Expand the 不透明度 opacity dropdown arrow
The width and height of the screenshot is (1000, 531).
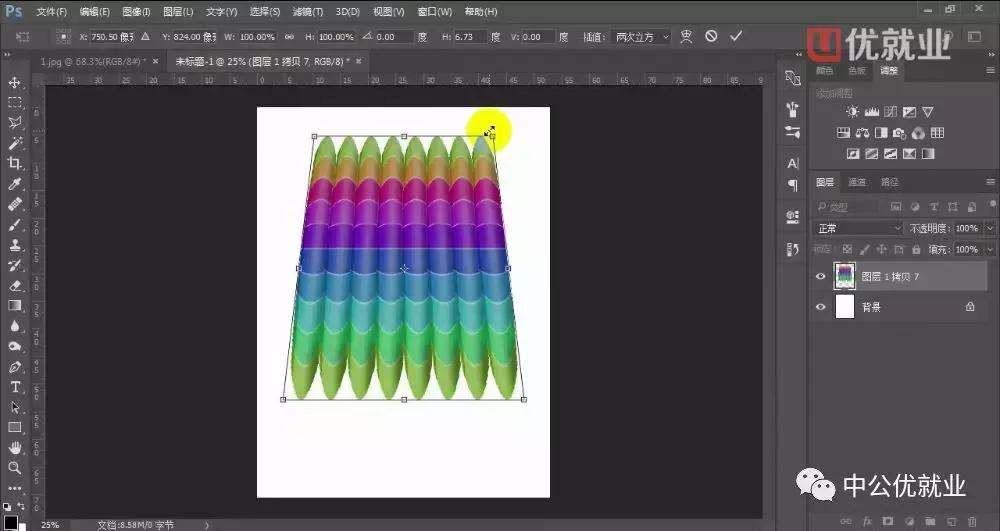[x=990, y=229]
